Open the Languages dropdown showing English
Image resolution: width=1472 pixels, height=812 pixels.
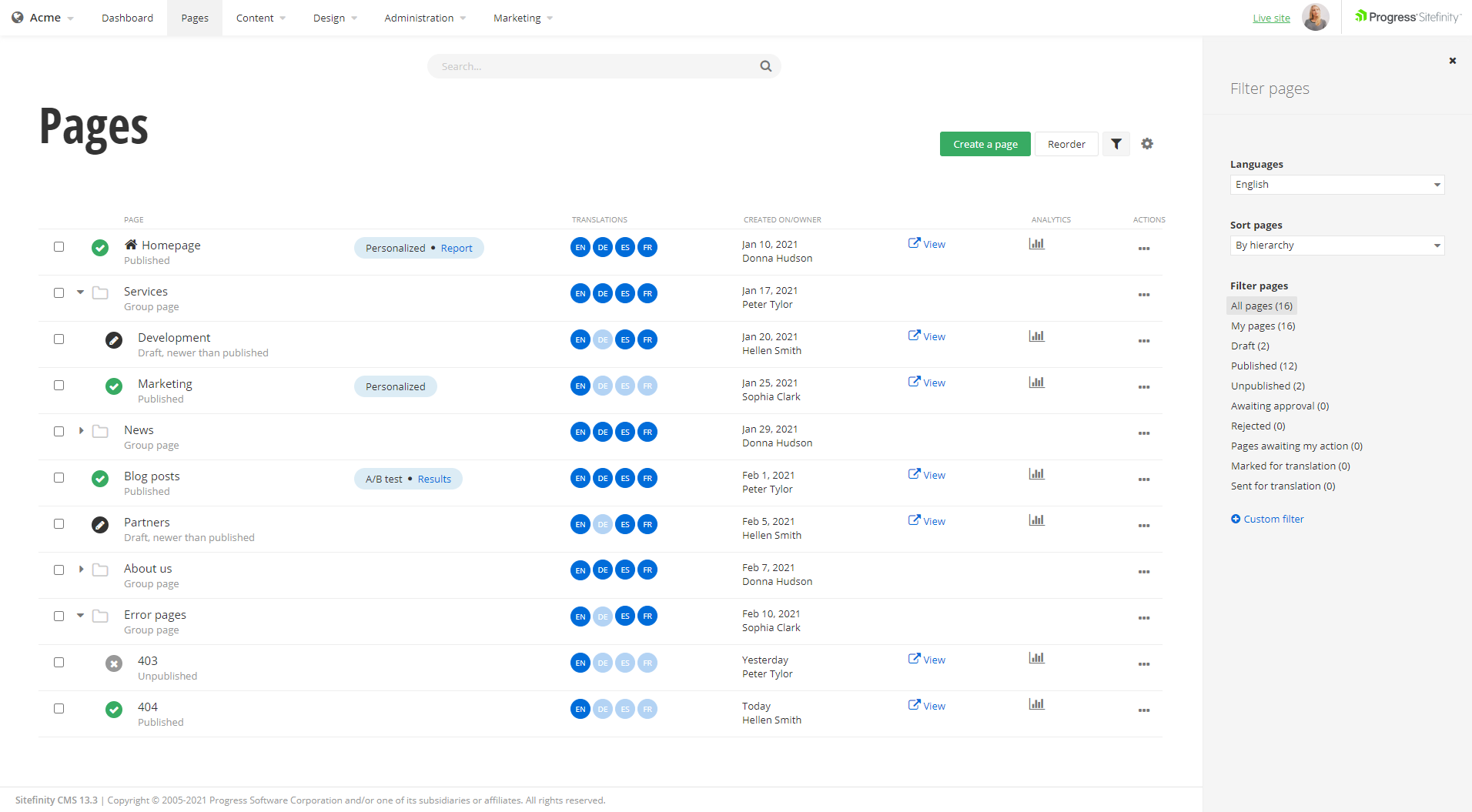pos(1337,184)
